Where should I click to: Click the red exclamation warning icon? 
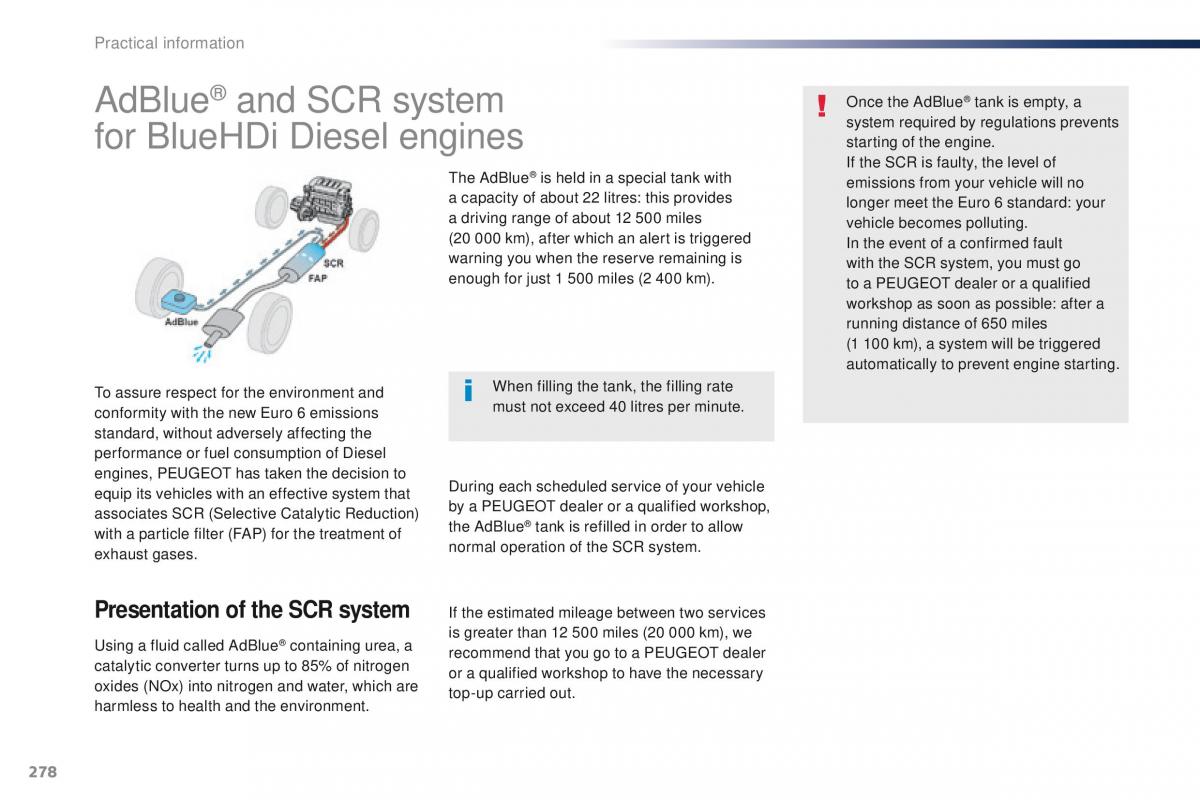821,105
